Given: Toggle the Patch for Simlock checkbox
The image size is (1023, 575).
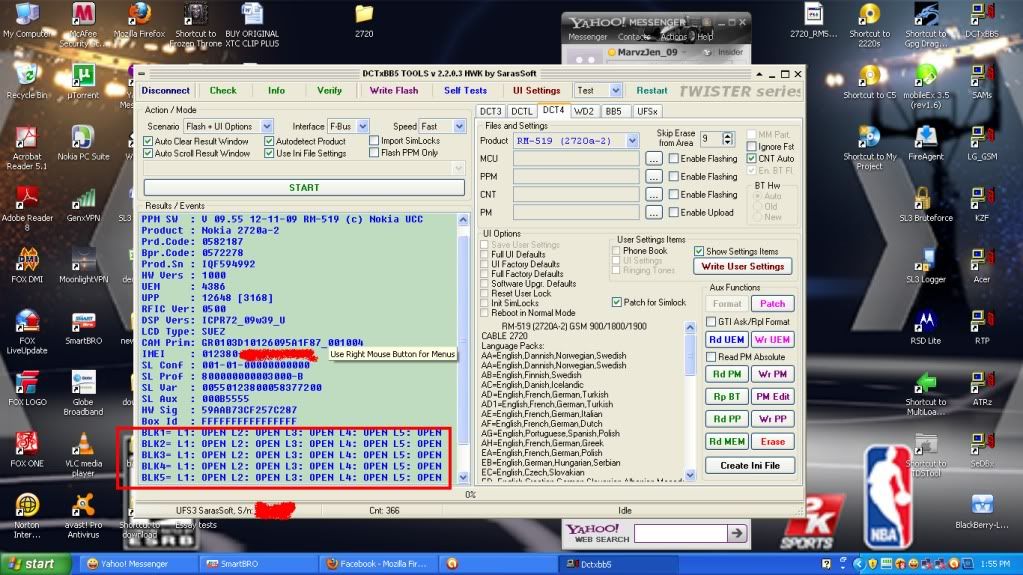Looking at the screenshot, I should coord(617,302).
